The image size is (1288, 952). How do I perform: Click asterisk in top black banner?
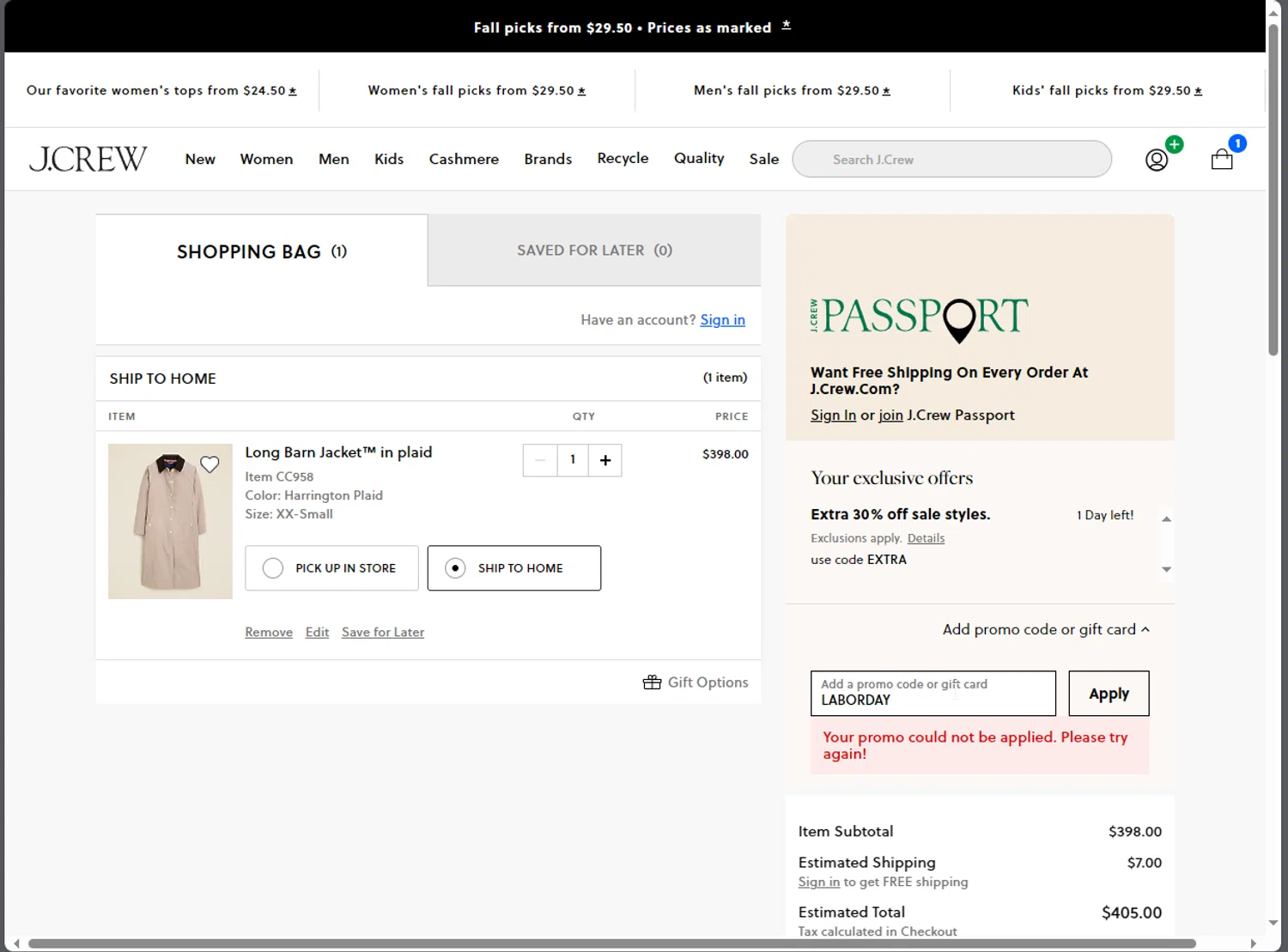(786, 26)
